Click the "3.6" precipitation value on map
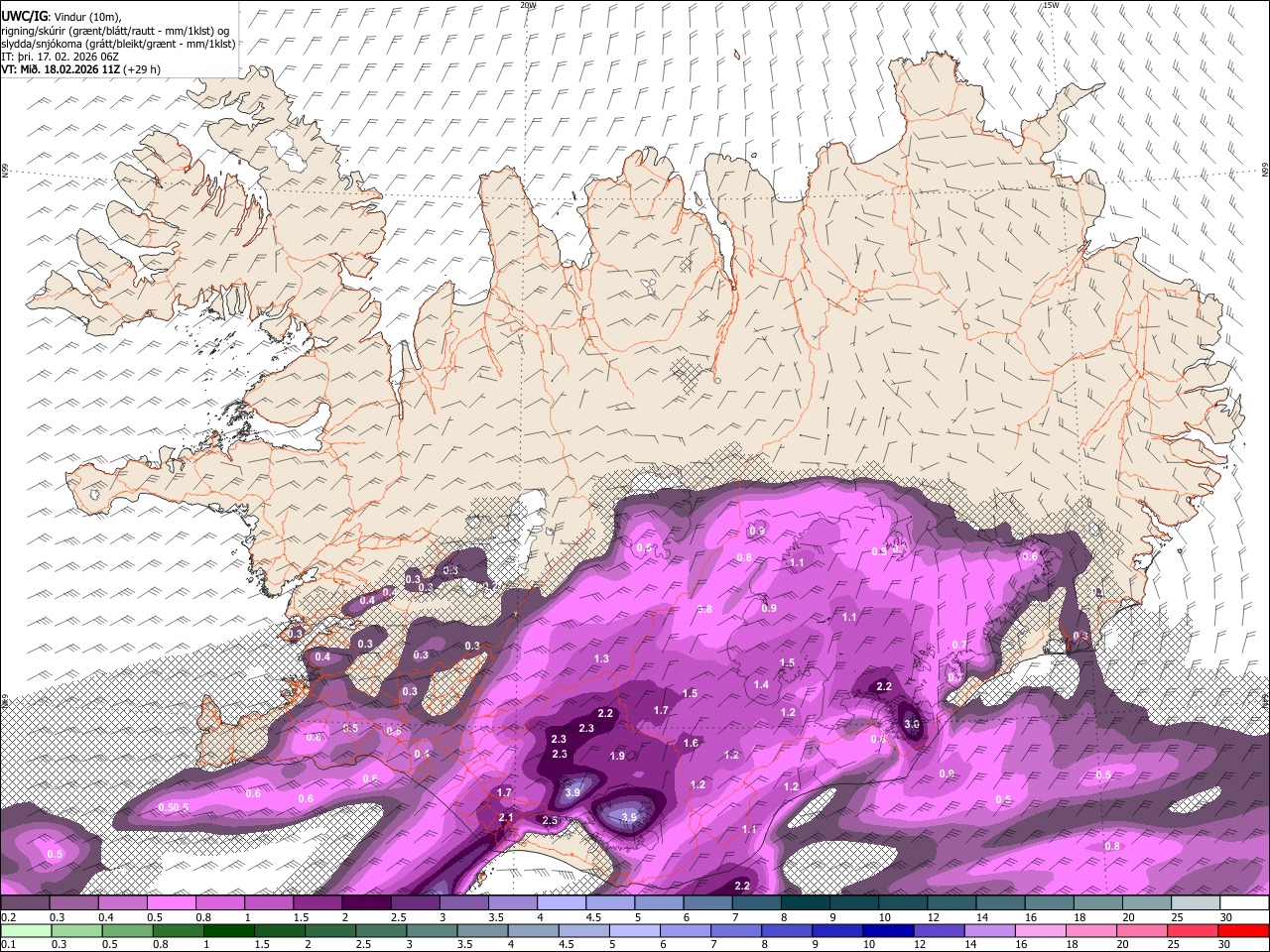The height and width of the screenshot is (952, 1270). point(912,725)
